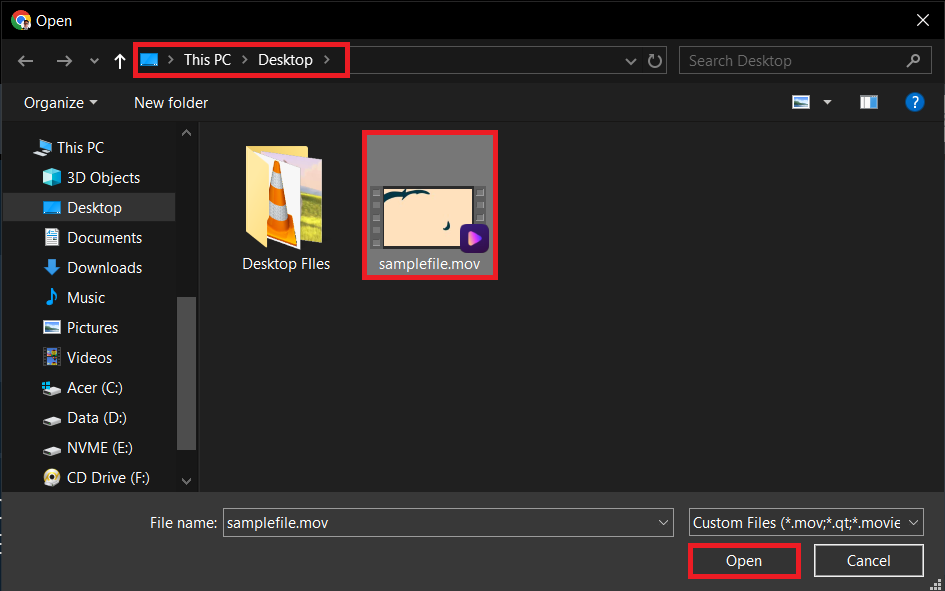Refresh the Desktop folder view

point(655,61)
